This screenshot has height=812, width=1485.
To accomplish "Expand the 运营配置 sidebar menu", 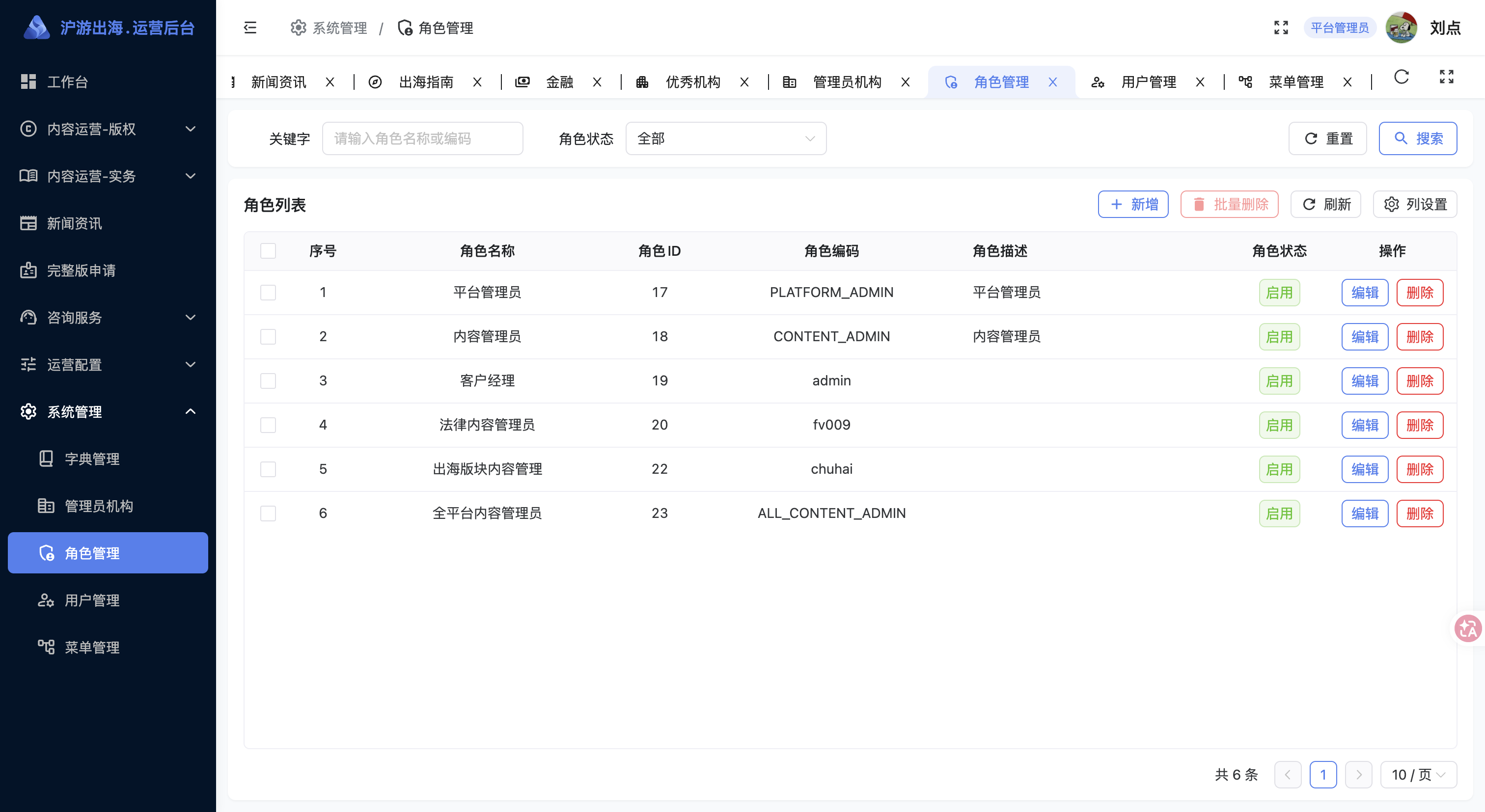I will [108, 365].
